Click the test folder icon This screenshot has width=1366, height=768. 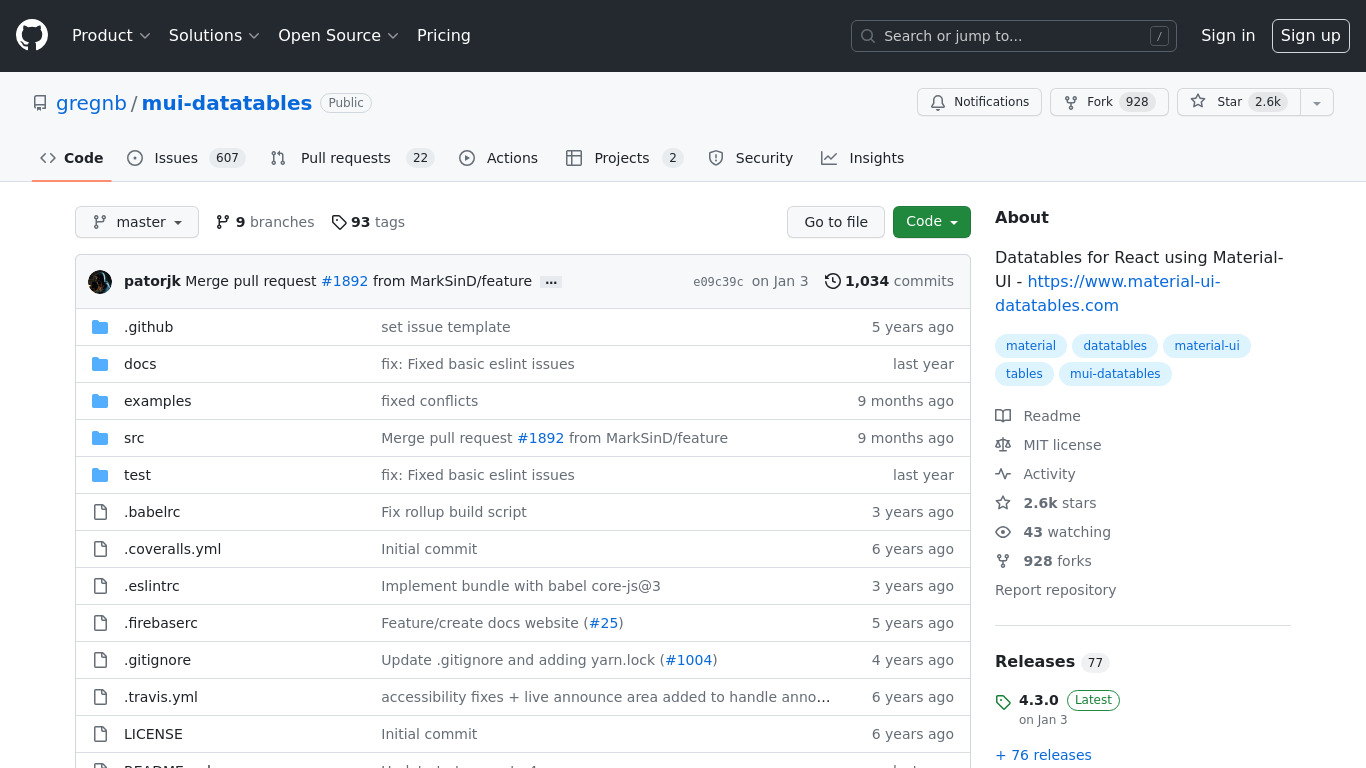coord(100,475)
